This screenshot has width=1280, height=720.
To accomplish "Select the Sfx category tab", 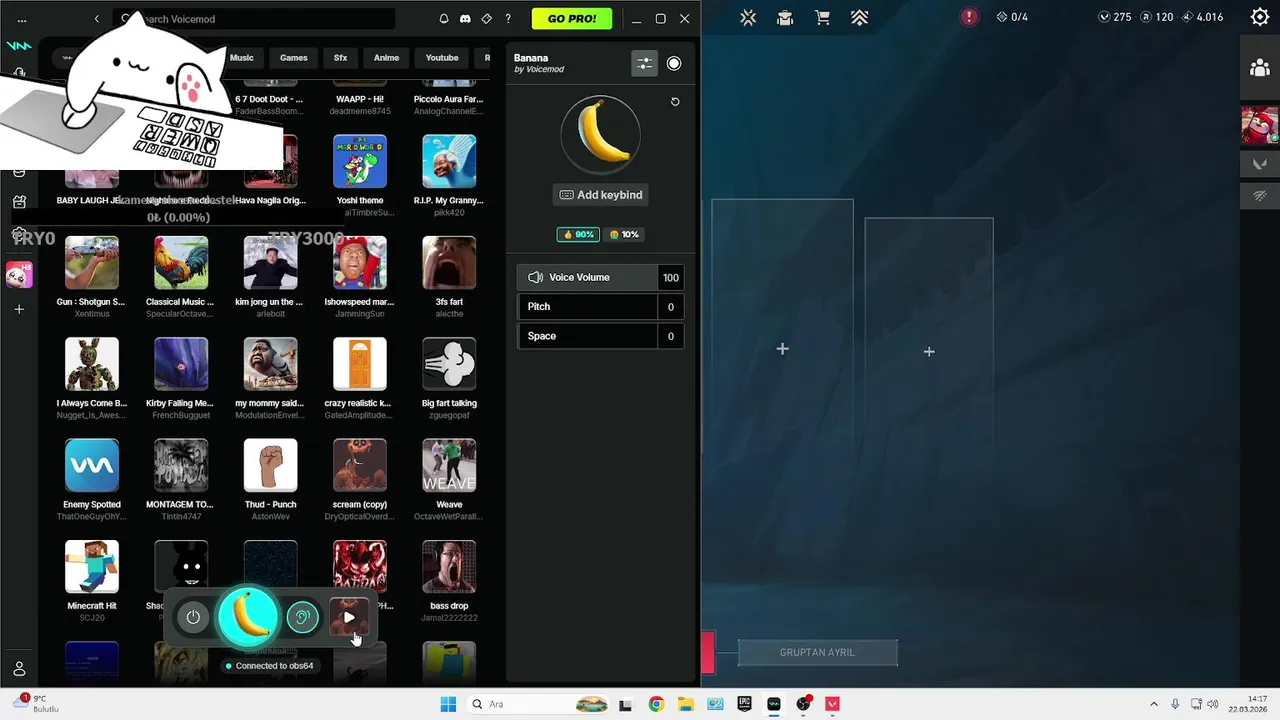I will point(340,58).
